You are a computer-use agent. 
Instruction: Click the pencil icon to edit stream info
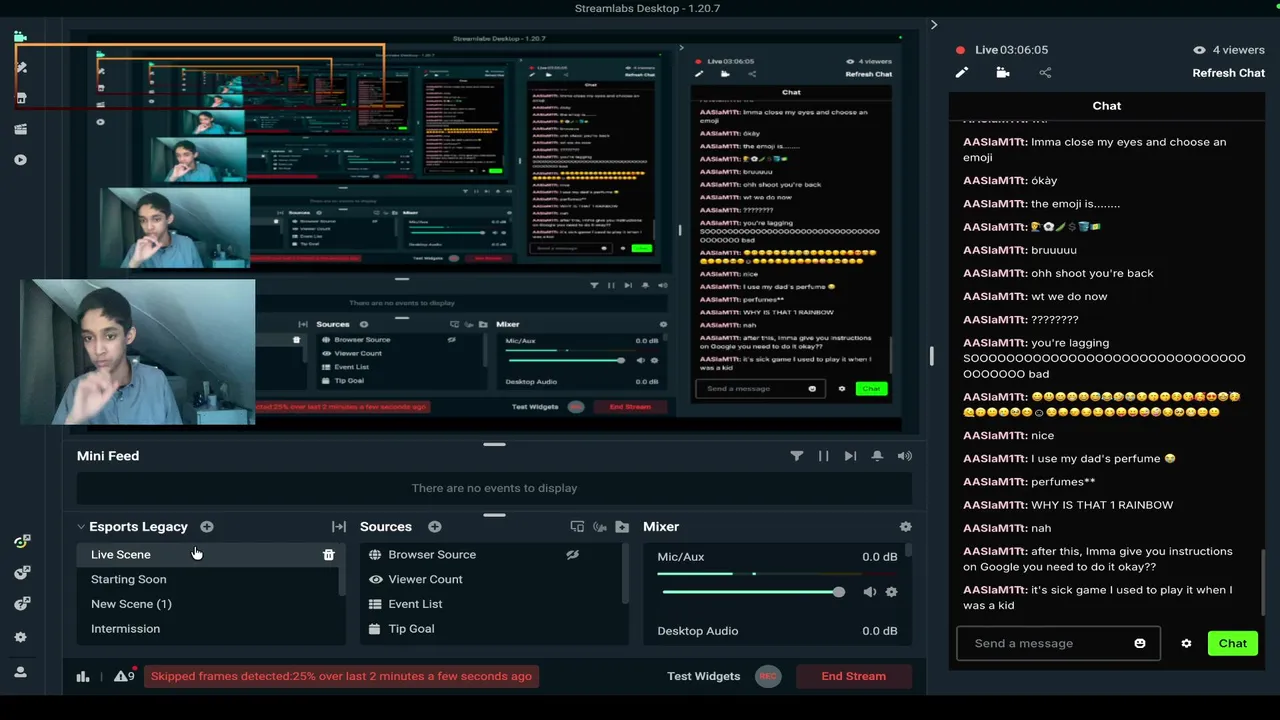point(961,73)
